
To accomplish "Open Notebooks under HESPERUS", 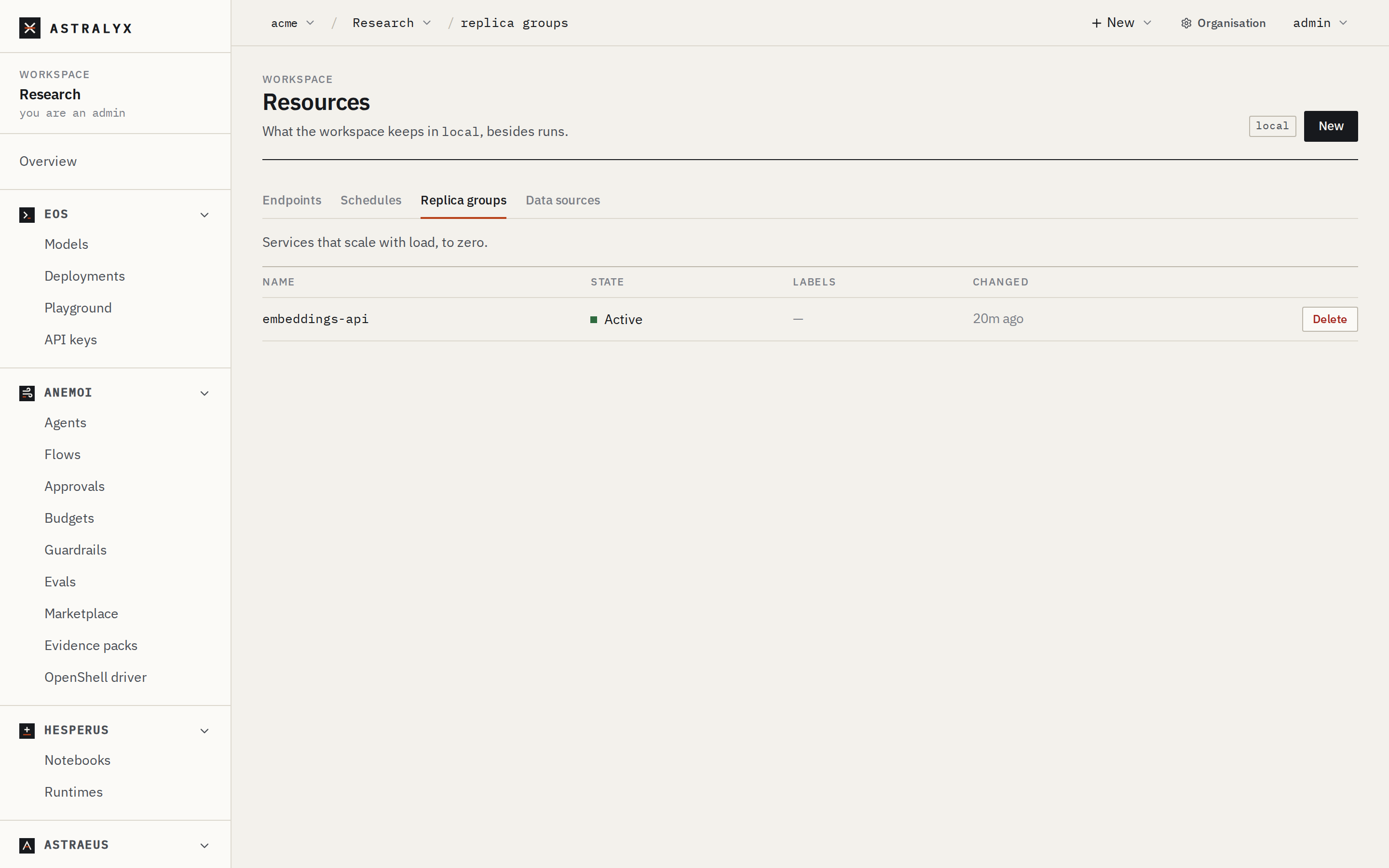I will (78, 760).
